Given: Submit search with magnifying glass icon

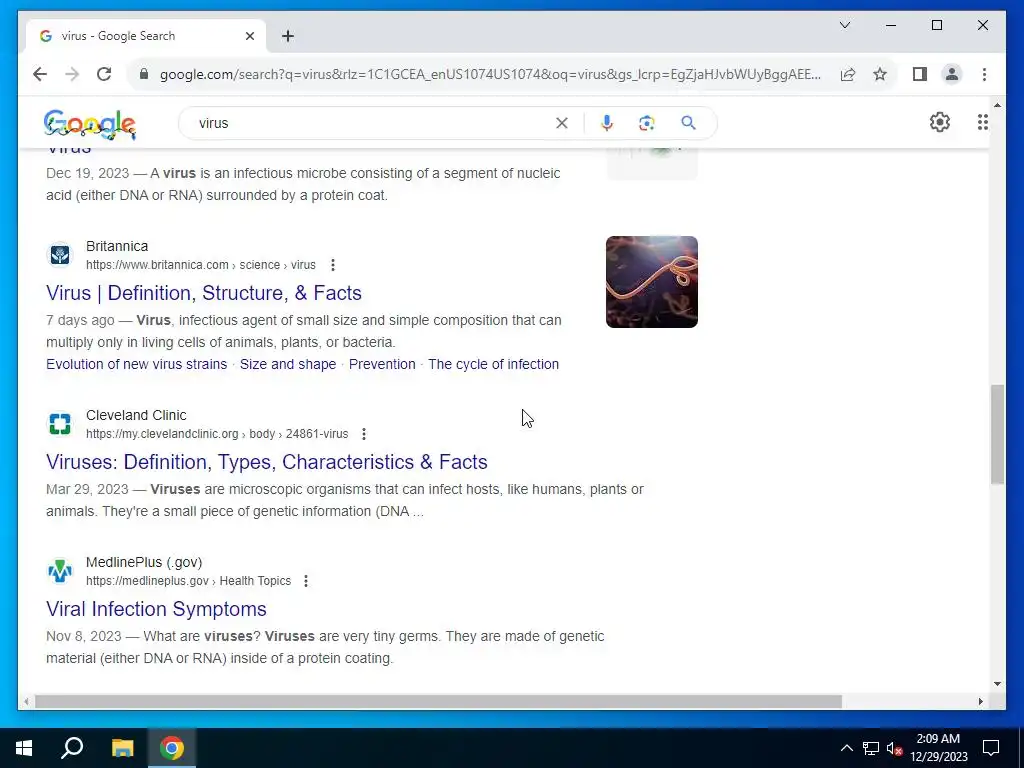Looking at the screenshot, I should tap(688, 123).
